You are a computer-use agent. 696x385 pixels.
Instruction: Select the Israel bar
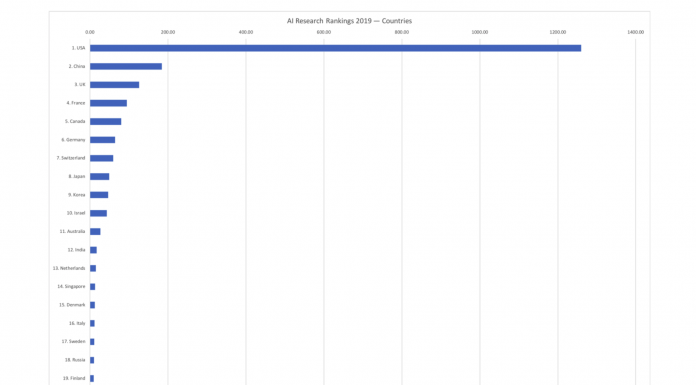click(99, 213)
